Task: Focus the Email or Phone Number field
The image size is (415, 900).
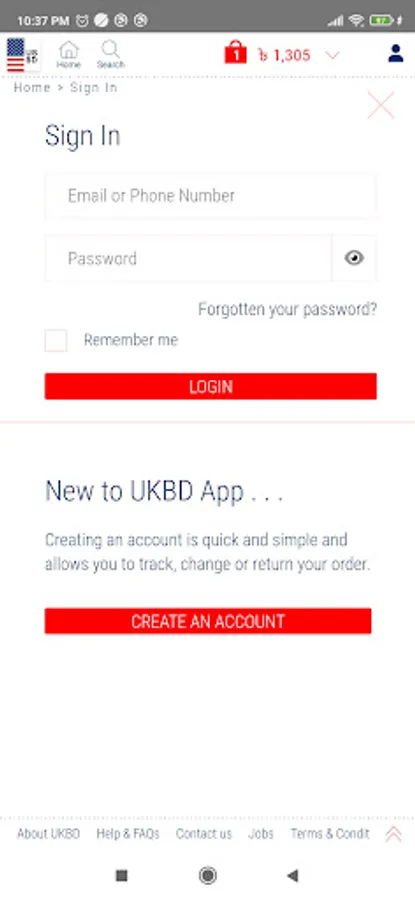Action: pyautogui.click(x=211, y=196)
